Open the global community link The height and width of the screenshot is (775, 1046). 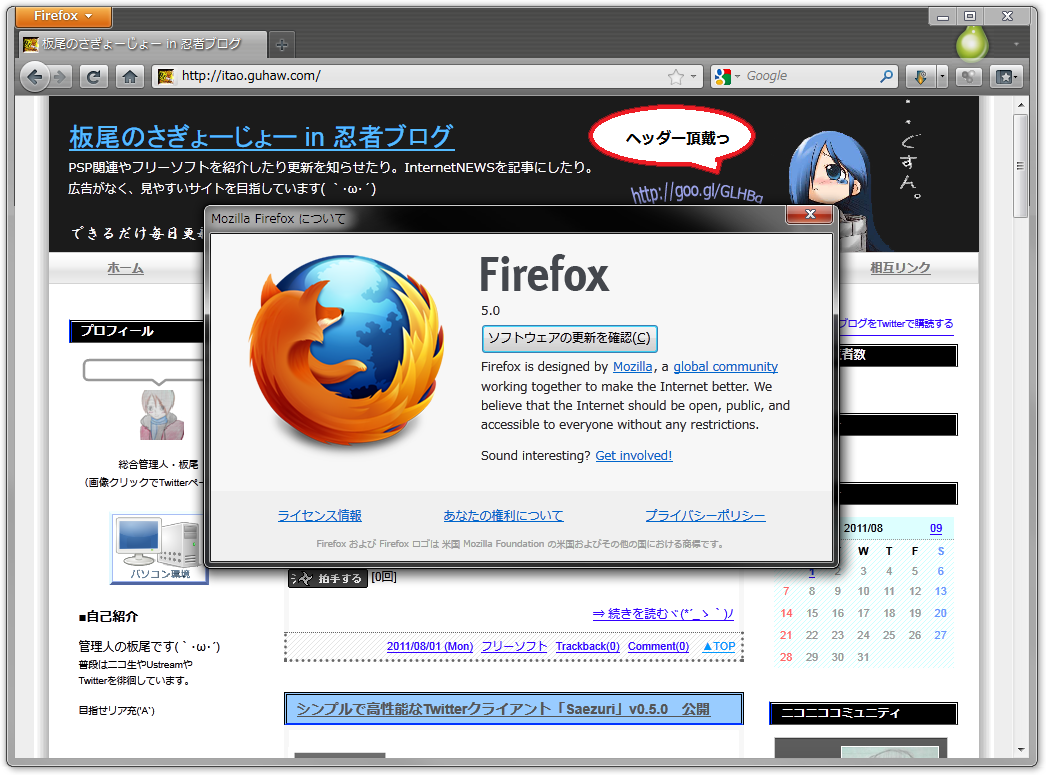pos(726,367)
